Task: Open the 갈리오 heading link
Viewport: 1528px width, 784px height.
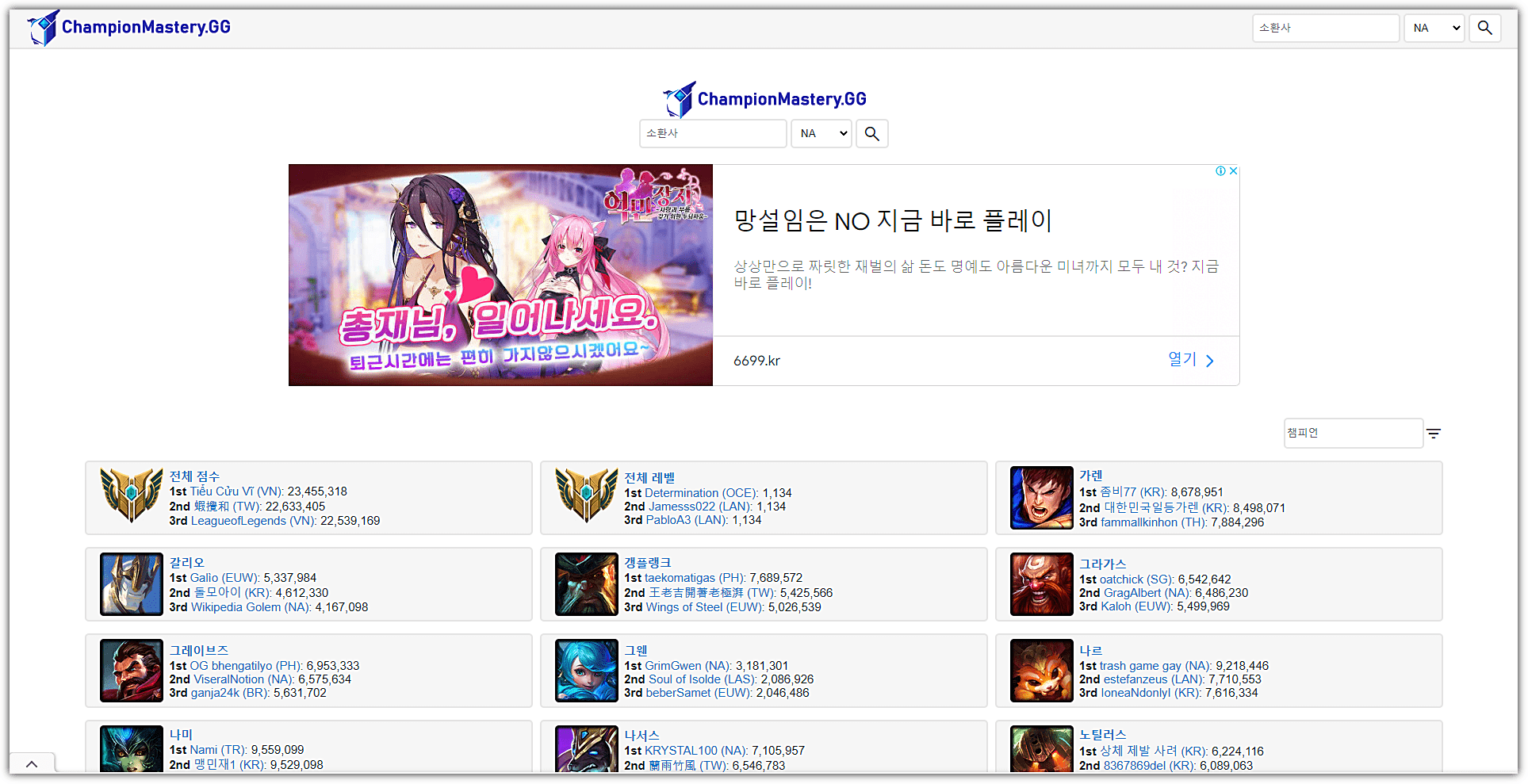Action: click(x=187, y=563)
